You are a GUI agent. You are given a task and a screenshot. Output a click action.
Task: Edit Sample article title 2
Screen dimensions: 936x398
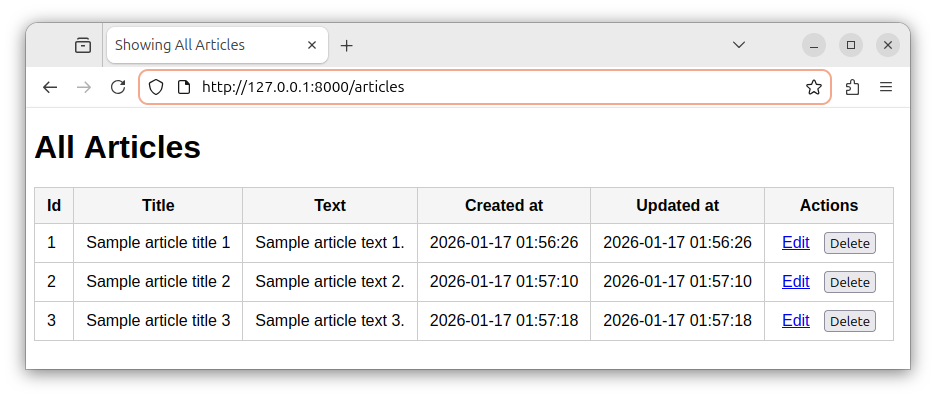tap(796, 282)
